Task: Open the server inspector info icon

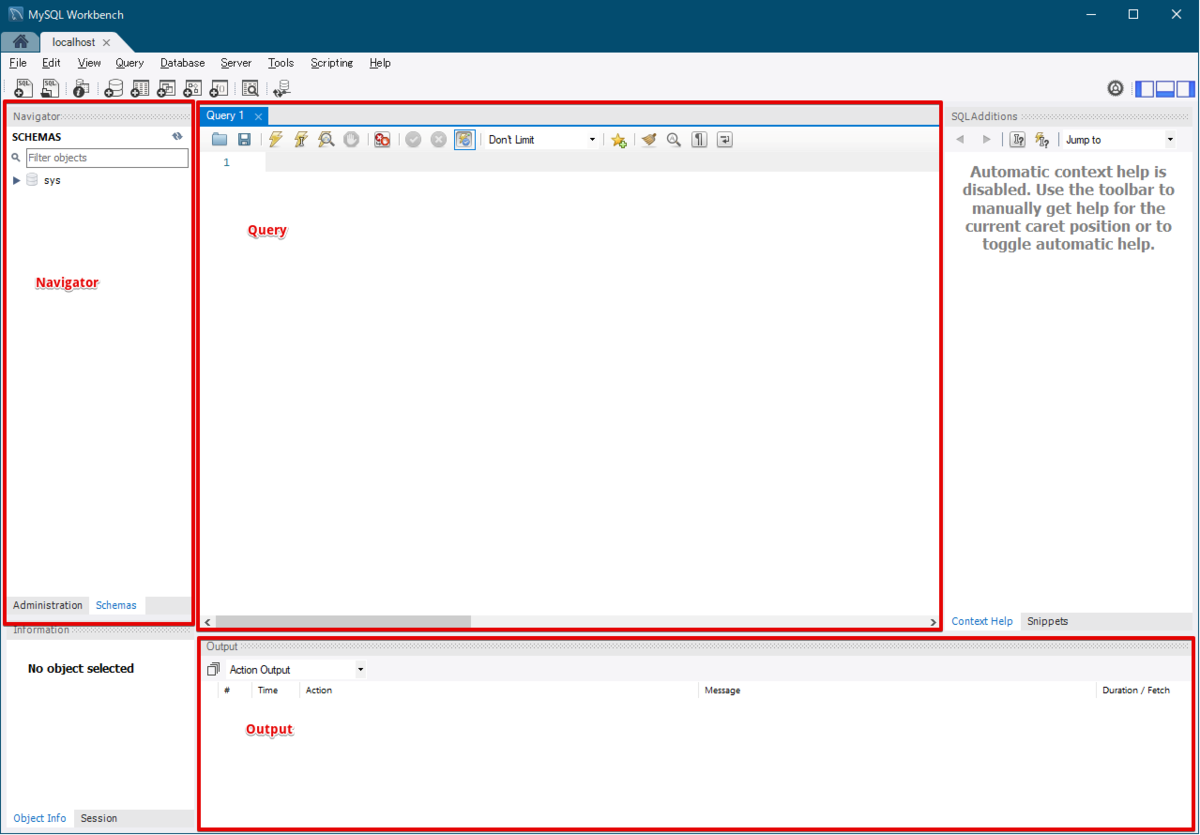Action: [x=81, y=89]
